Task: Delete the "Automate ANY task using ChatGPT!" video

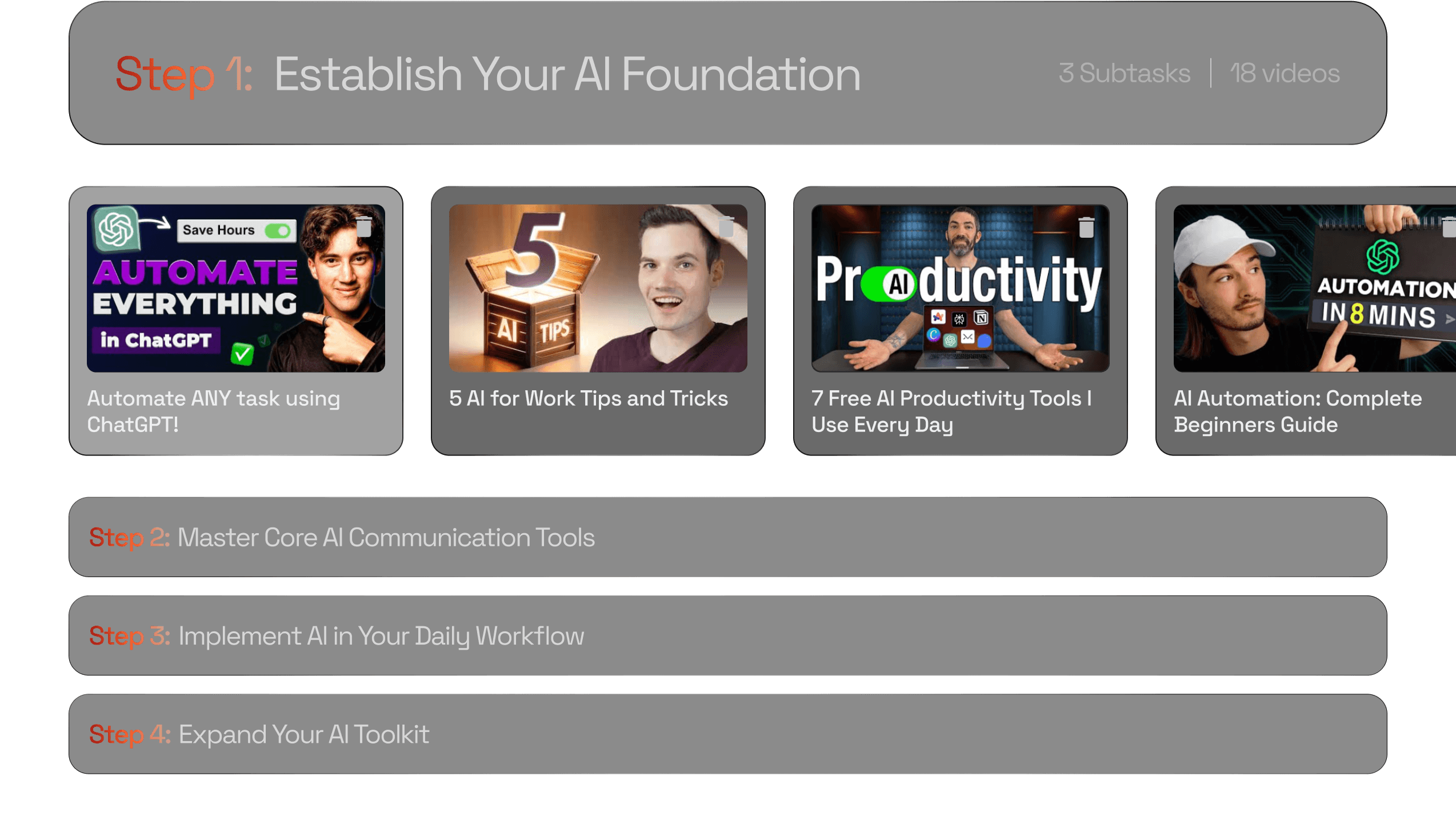Action: 364,227
